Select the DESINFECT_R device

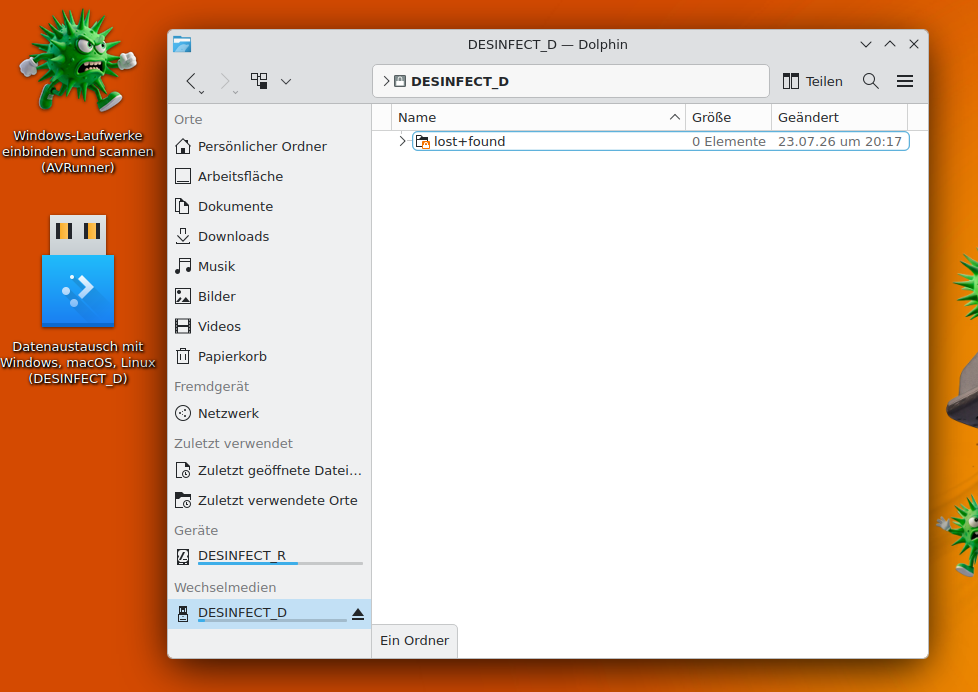click(269, 556)
